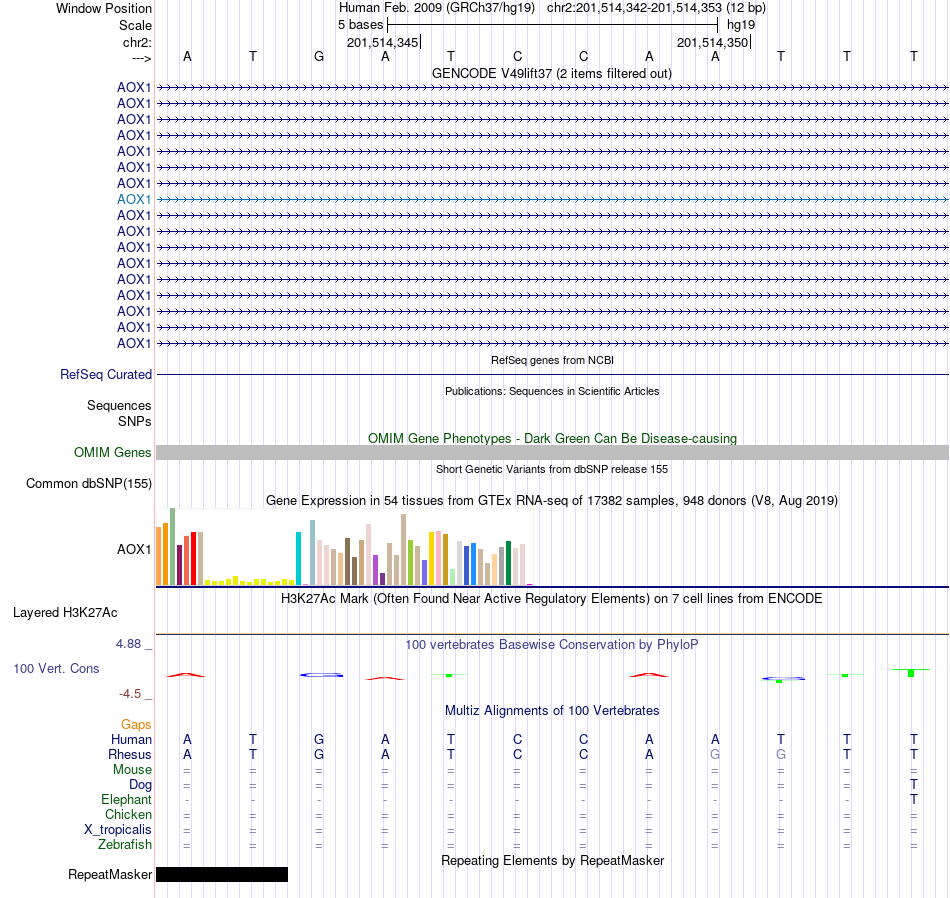This screenshot has width=950, height=898.
Task: Click the OMIM Genes track label
Action: tap(113, 453)
